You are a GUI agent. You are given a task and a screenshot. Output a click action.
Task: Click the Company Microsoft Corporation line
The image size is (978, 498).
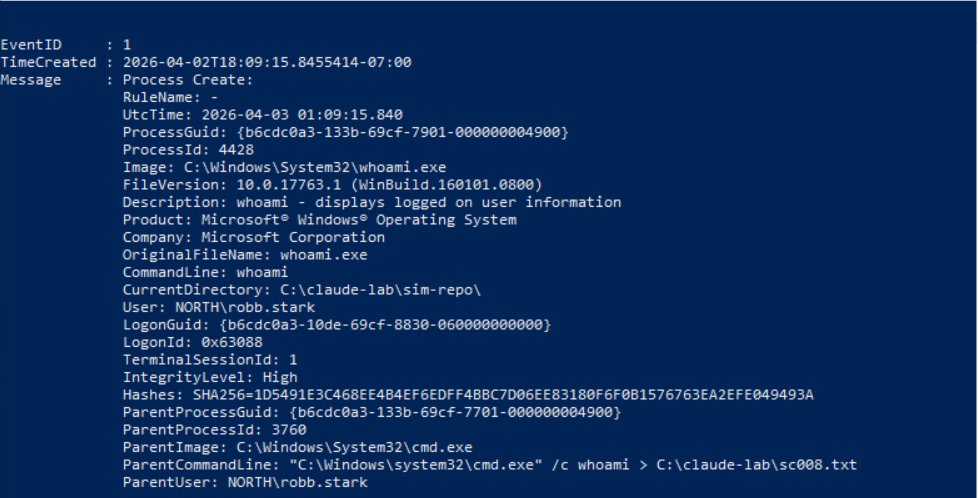[253, 237]
